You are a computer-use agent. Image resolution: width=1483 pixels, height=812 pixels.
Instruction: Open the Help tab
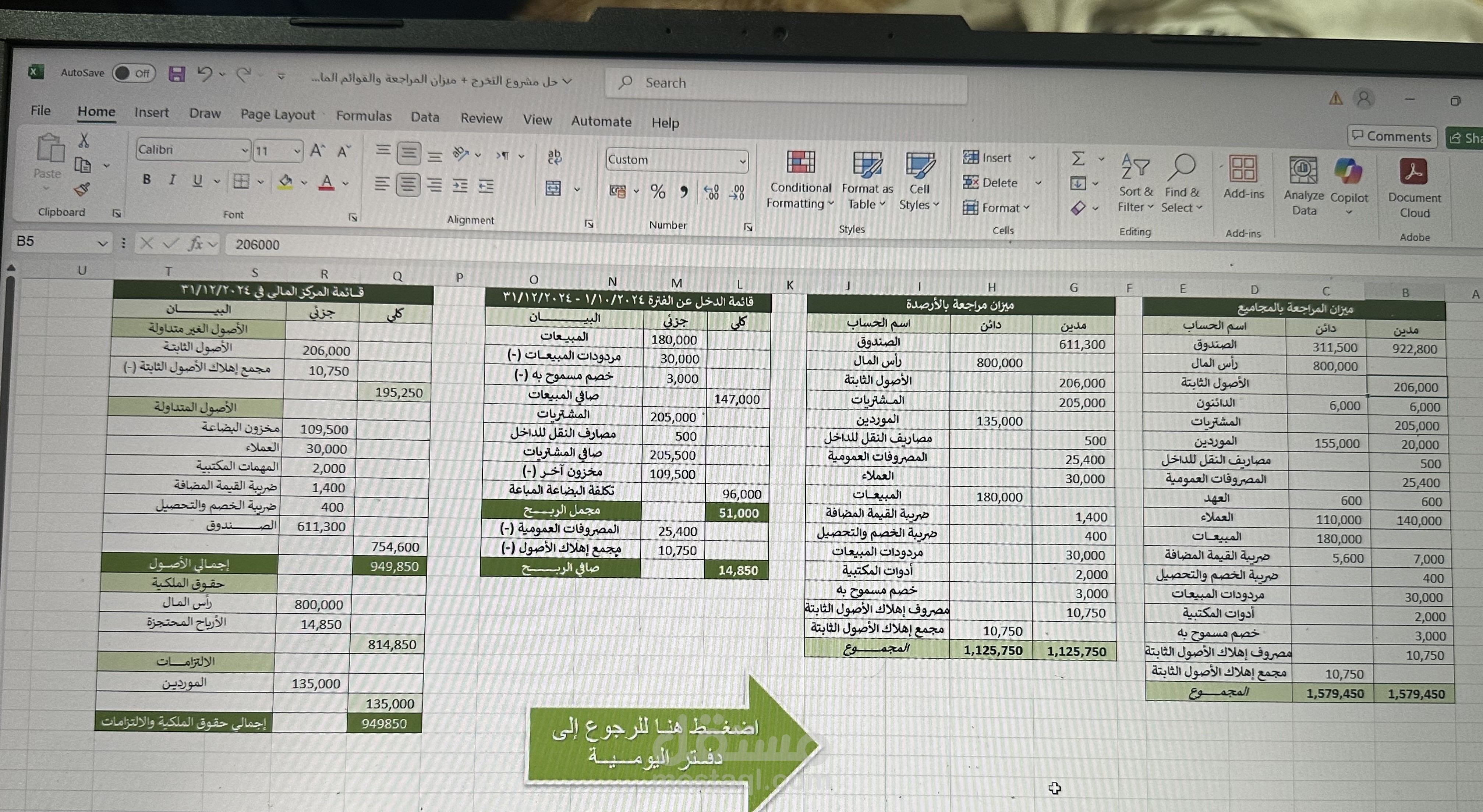point(665,123)
